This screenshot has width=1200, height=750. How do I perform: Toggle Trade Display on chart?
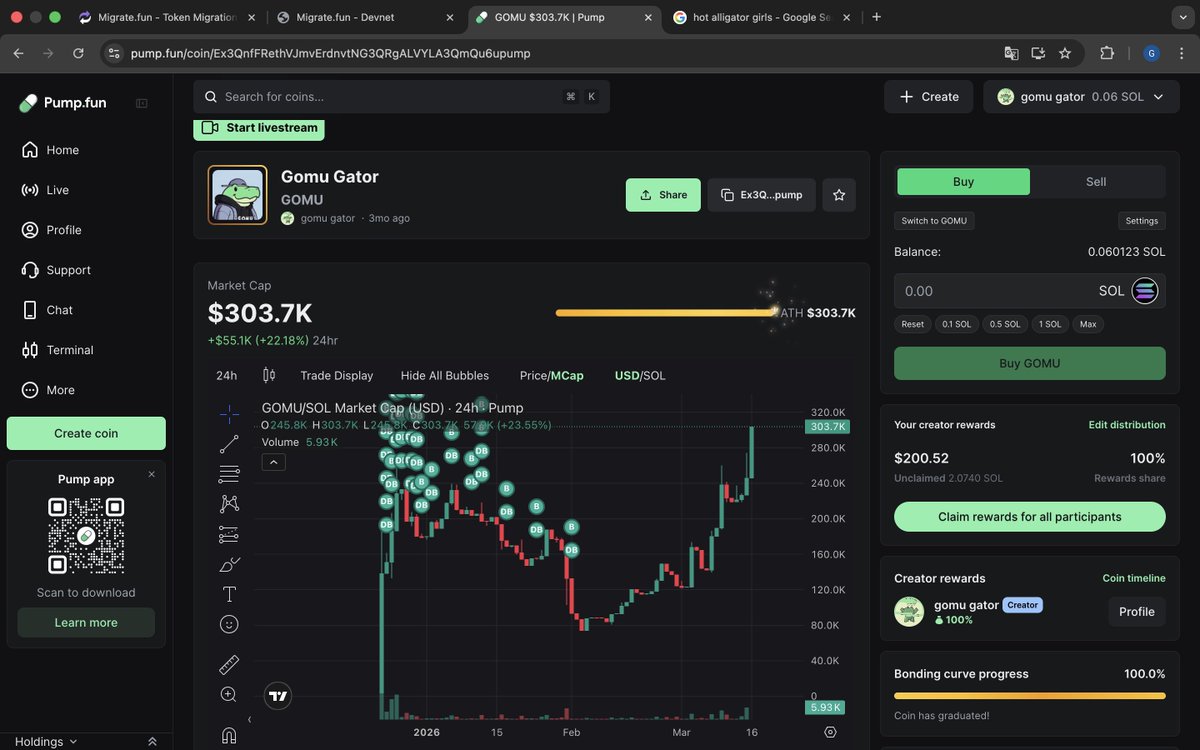tap(337, 375)
